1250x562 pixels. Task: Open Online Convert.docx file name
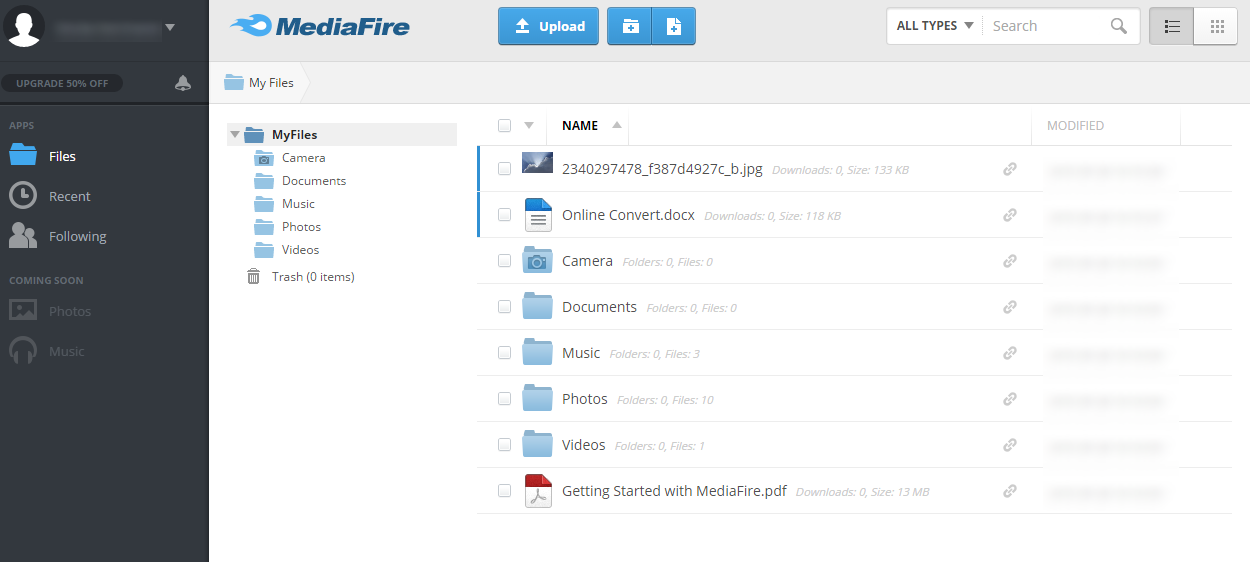click(628, 215)
